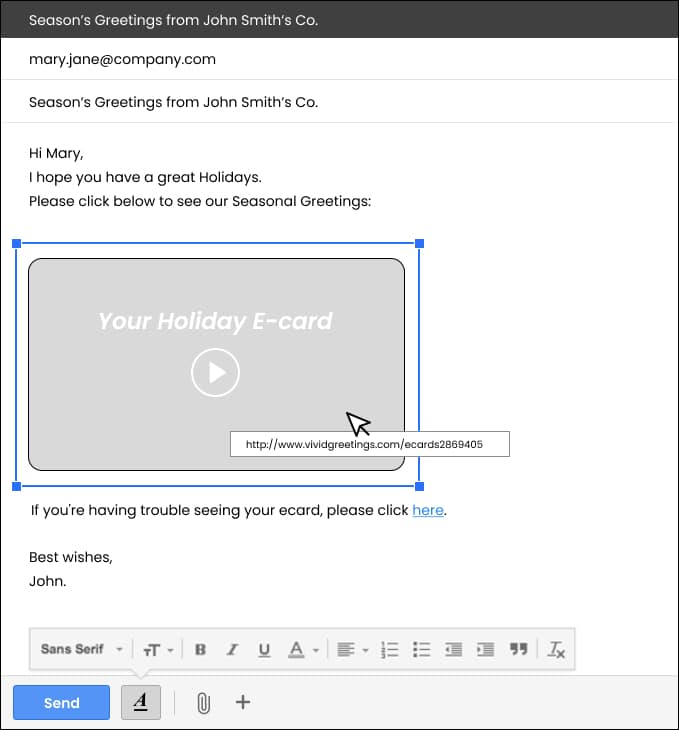This screenshot has width=679, height=730.
Task: Open the text color picker
Action: (x=302, y=650)
